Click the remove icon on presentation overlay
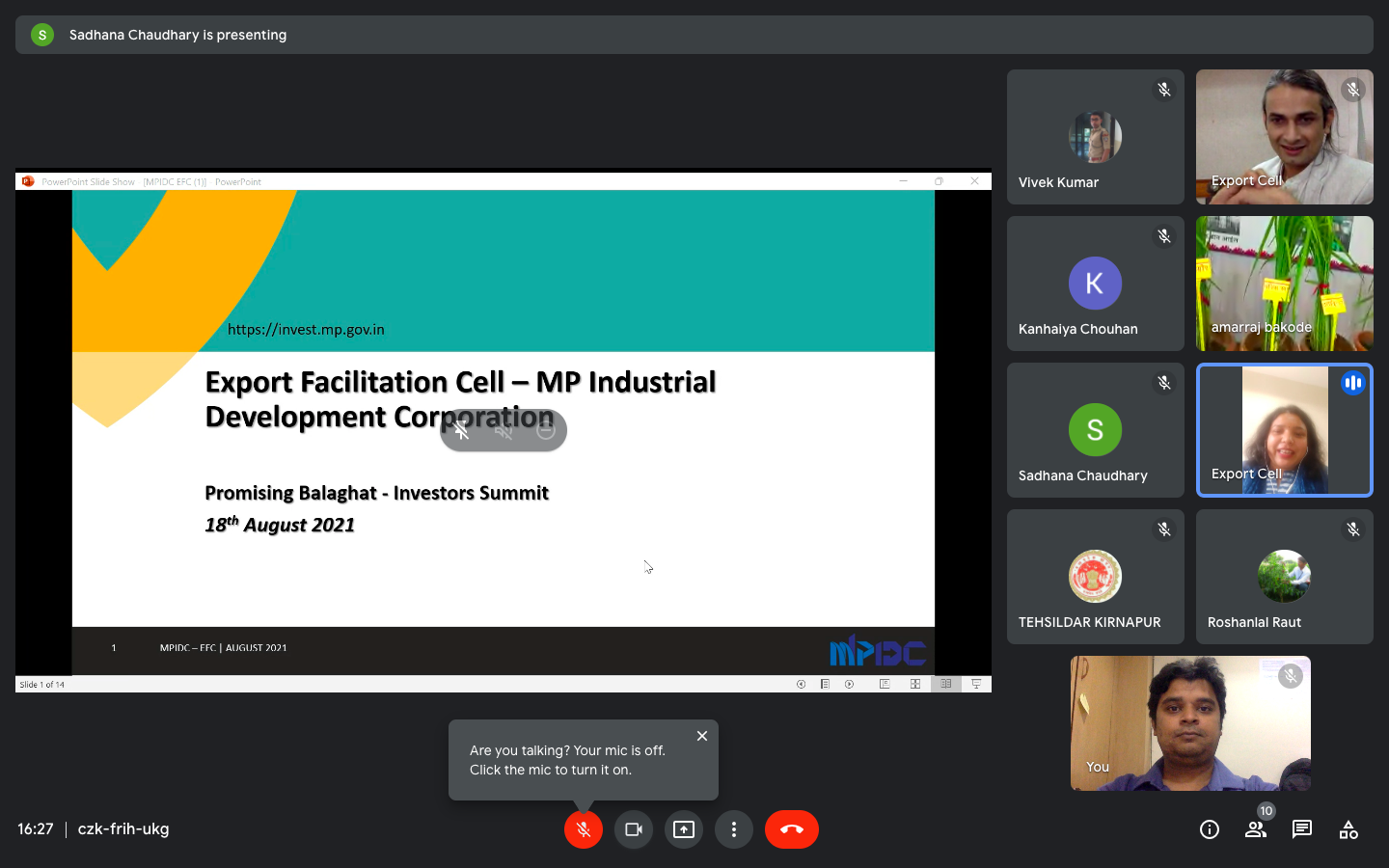This screenshot has height=868, width=1389. 545,430
